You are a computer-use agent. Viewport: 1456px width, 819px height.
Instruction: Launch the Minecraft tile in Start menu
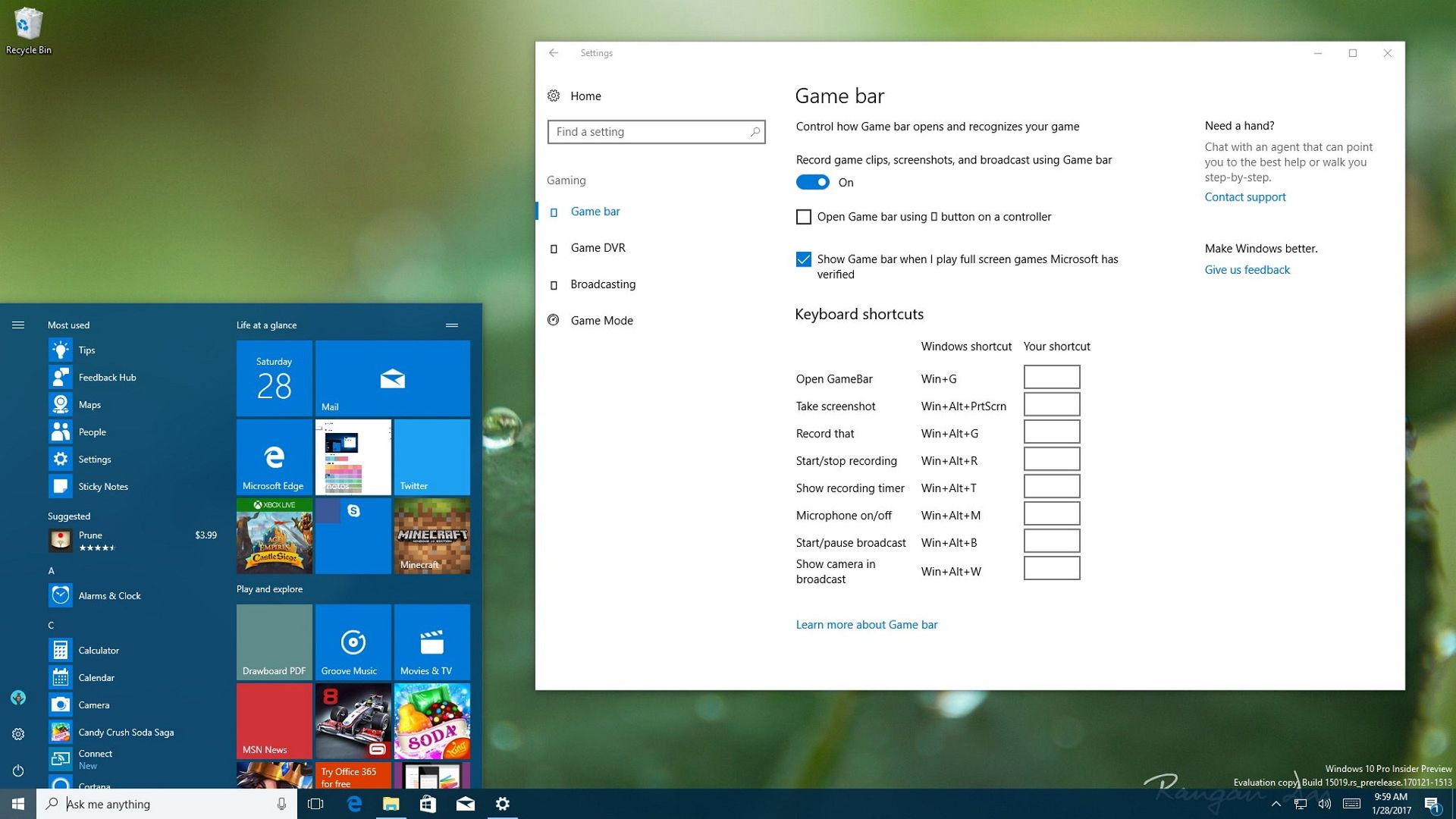click(x=431, y=535)
